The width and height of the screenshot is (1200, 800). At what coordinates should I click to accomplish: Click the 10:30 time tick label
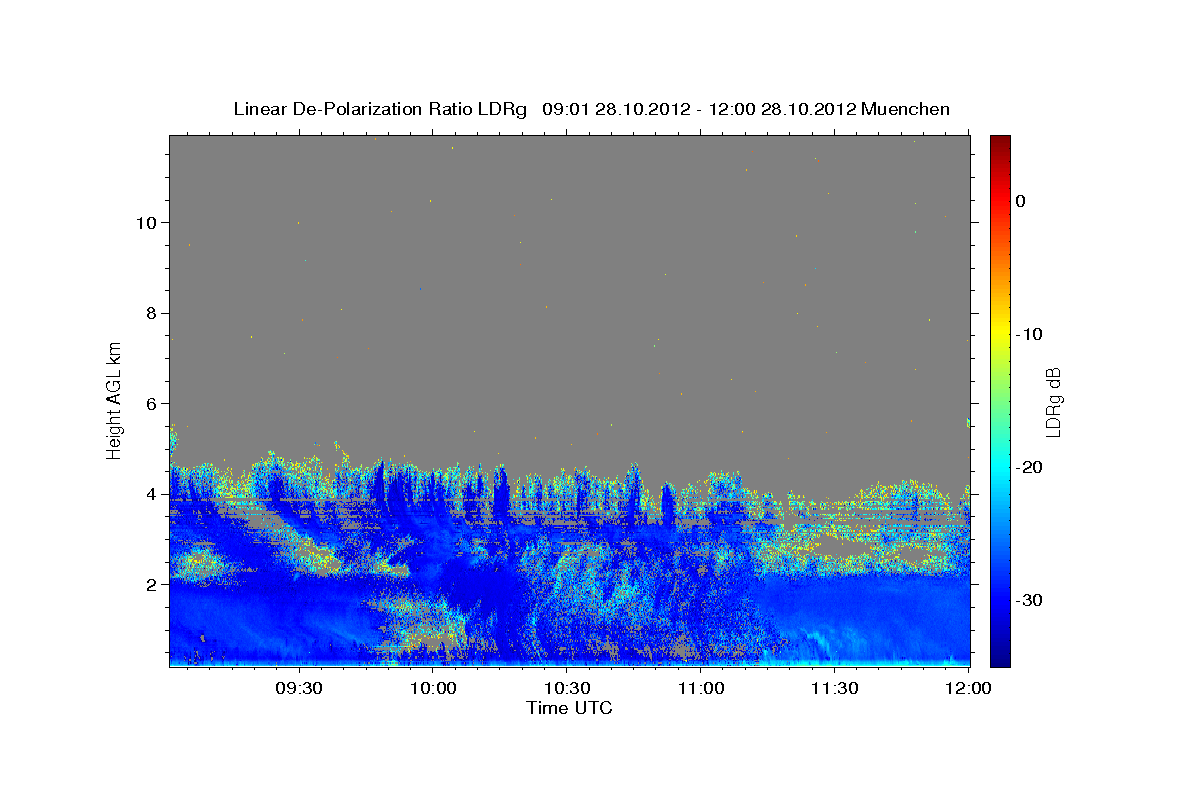(567, 689)
